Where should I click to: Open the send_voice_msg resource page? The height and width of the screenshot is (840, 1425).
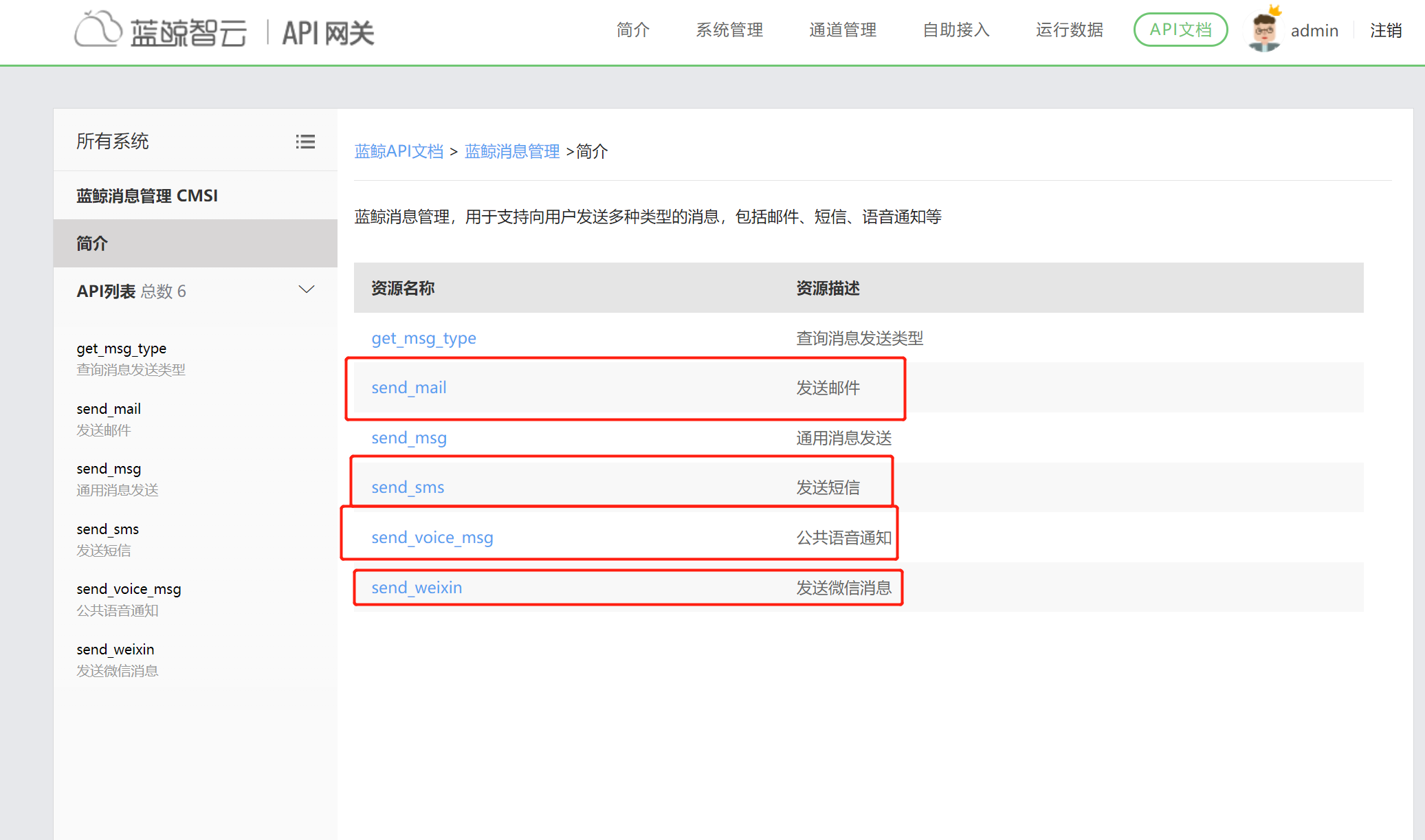pos(432,538)
